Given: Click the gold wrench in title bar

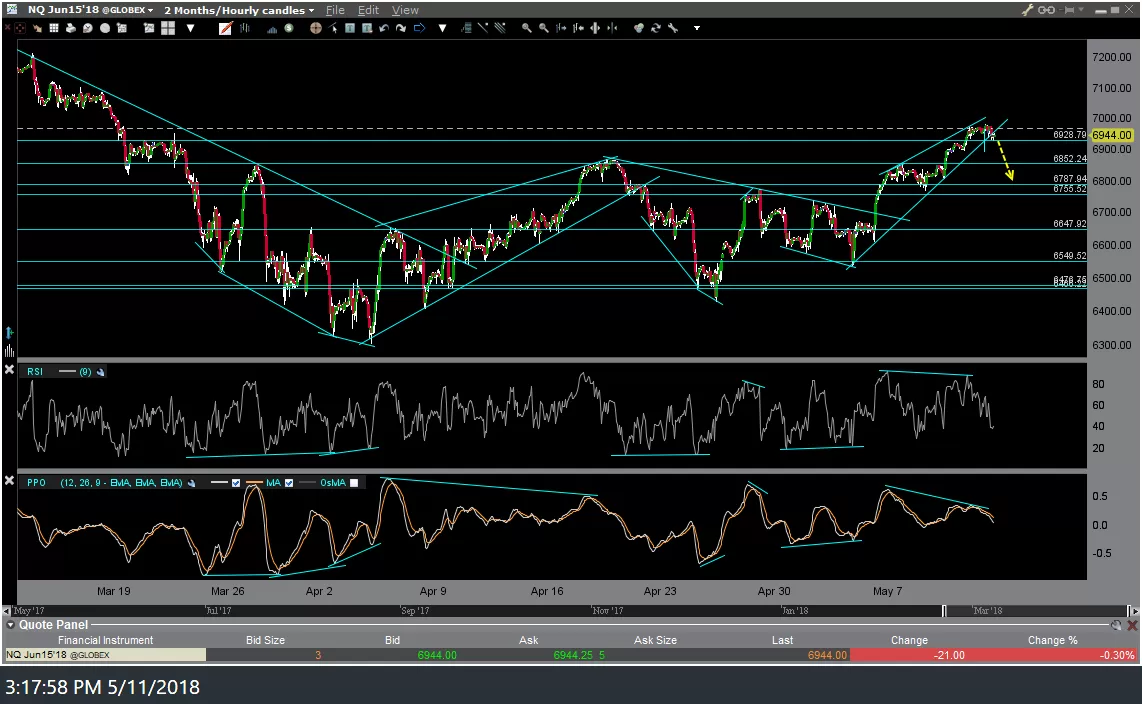Looking at the screenshot, I should pyautogui.click(x=1028, y=9).
